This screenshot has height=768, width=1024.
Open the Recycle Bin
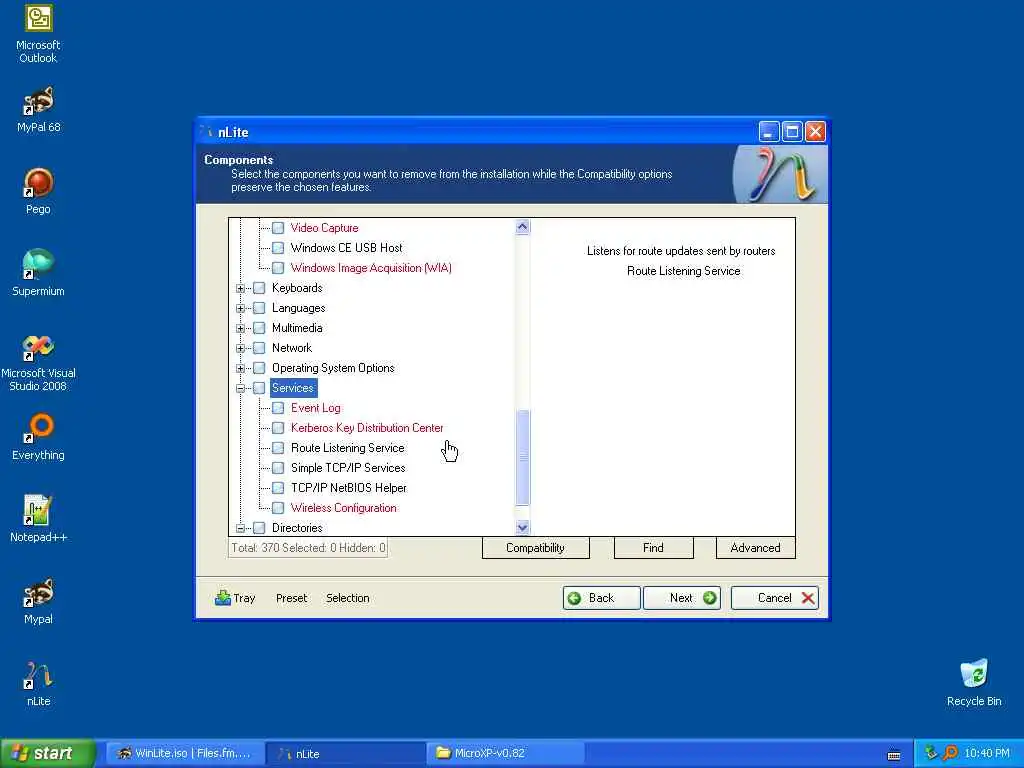pyautogui.click(x=974, y=683)
